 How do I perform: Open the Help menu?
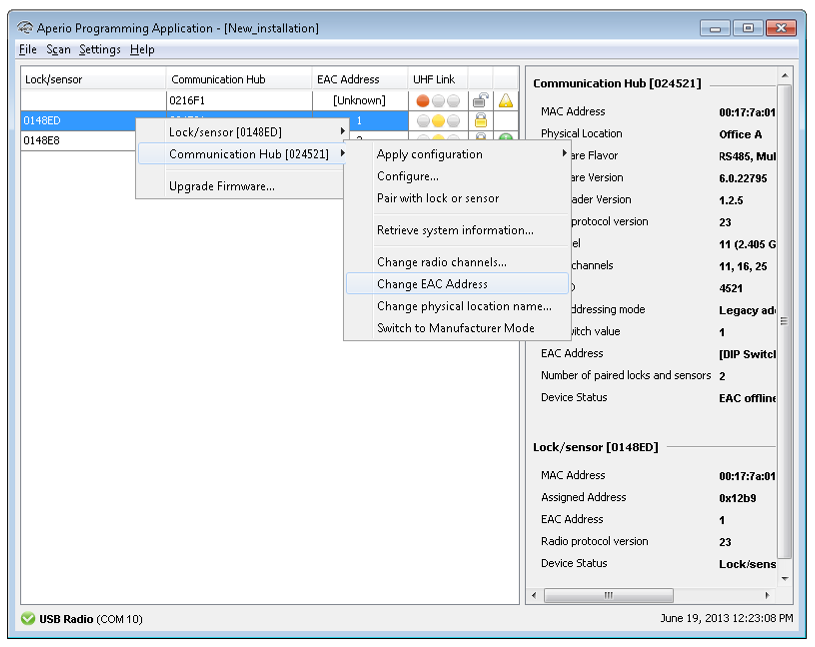tap(142, 49)
